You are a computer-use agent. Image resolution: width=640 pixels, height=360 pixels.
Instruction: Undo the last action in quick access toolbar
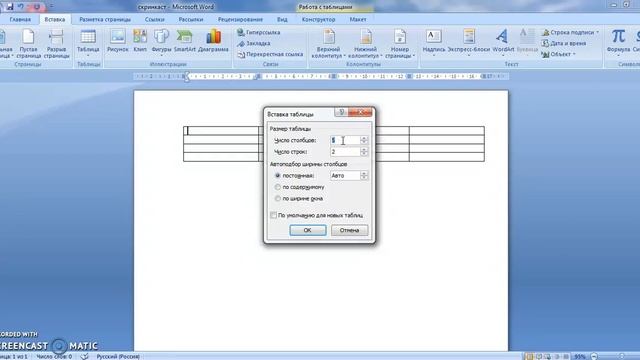[20, 7]
